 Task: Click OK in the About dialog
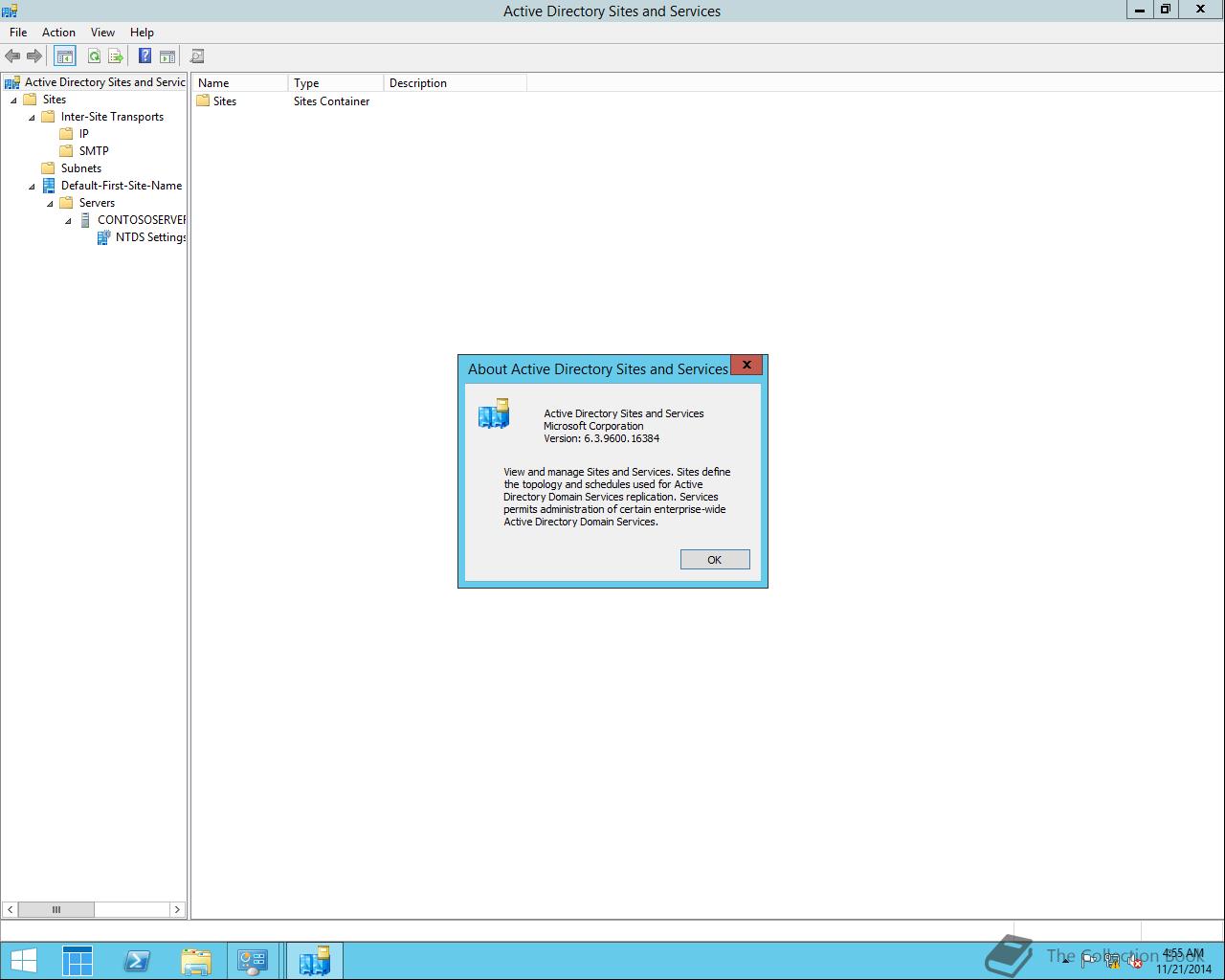715,560
